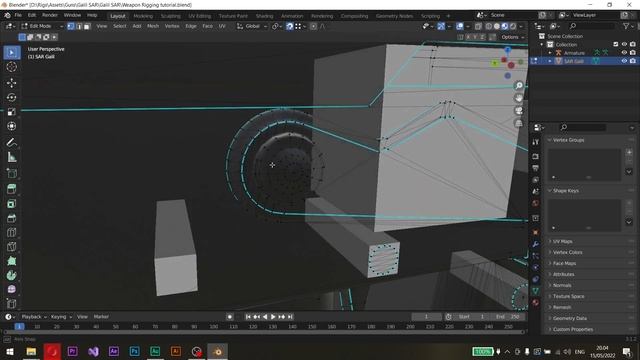This screenshot has height=360, width=640.
Task: Open the Object Data properties tab
Action: (536, 291)
